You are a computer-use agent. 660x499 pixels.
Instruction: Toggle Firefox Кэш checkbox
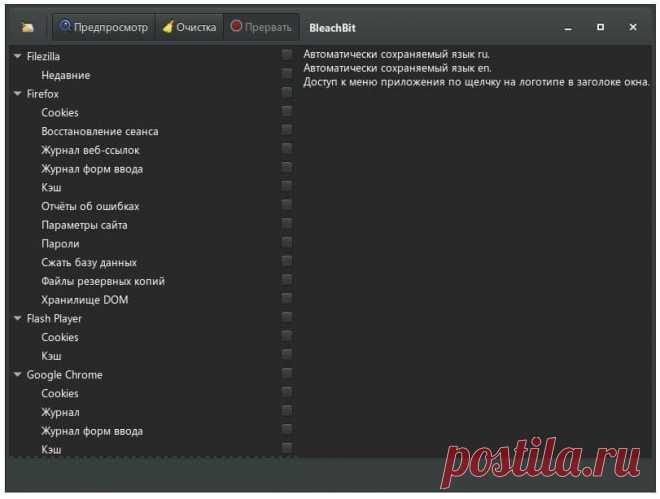(x=287, y=186)
